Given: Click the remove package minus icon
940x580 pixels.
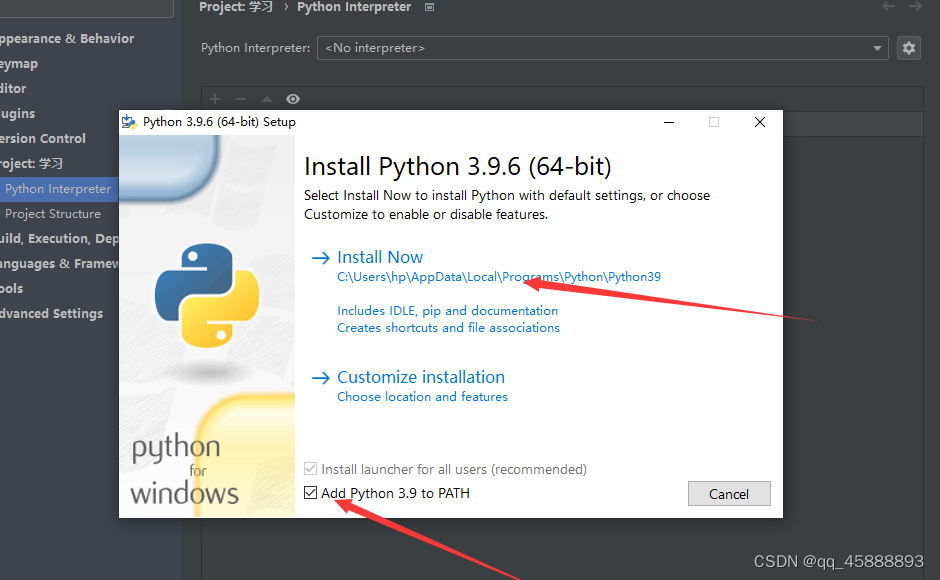Looking at the screenshot, I should coord(241,99).
